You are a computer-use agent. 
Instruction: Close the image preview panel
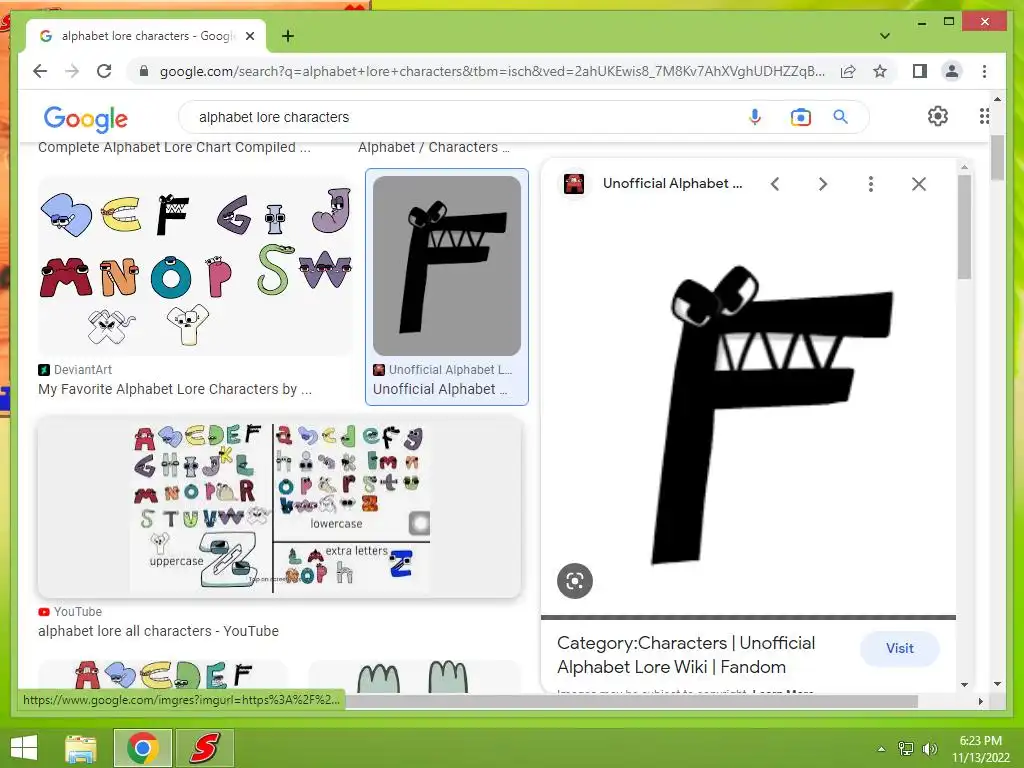point(919,184)
